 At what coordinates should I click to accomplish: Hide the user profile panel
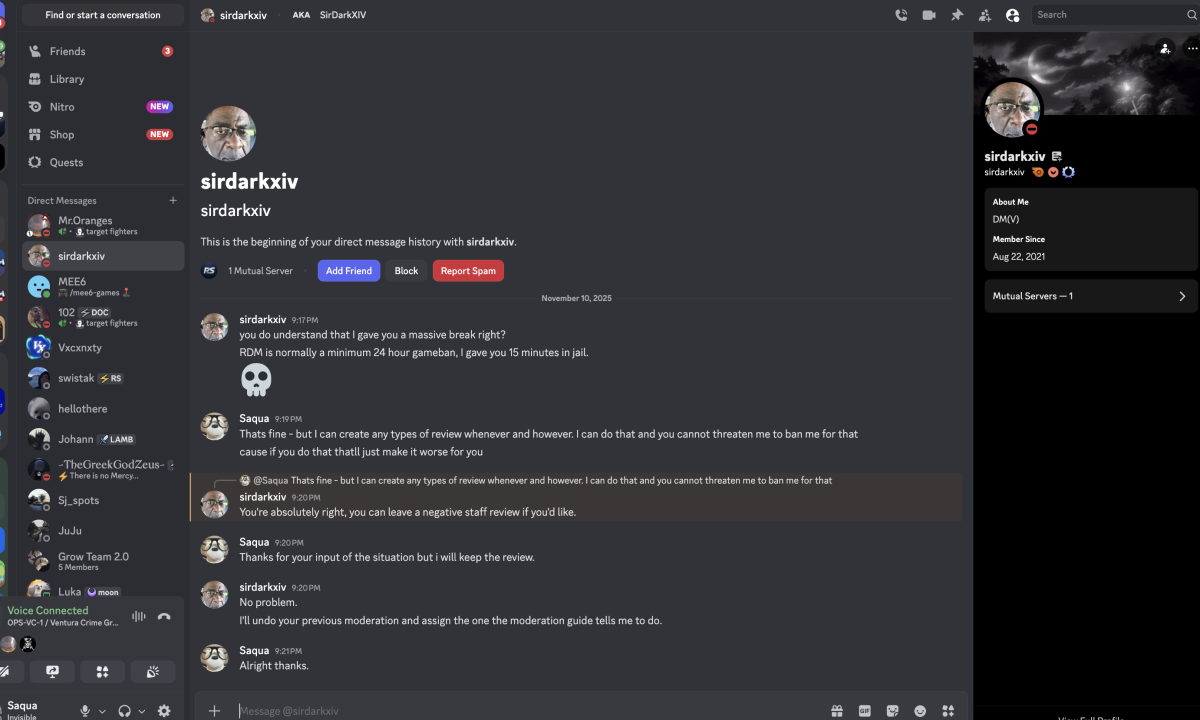tap(1013, 15)
